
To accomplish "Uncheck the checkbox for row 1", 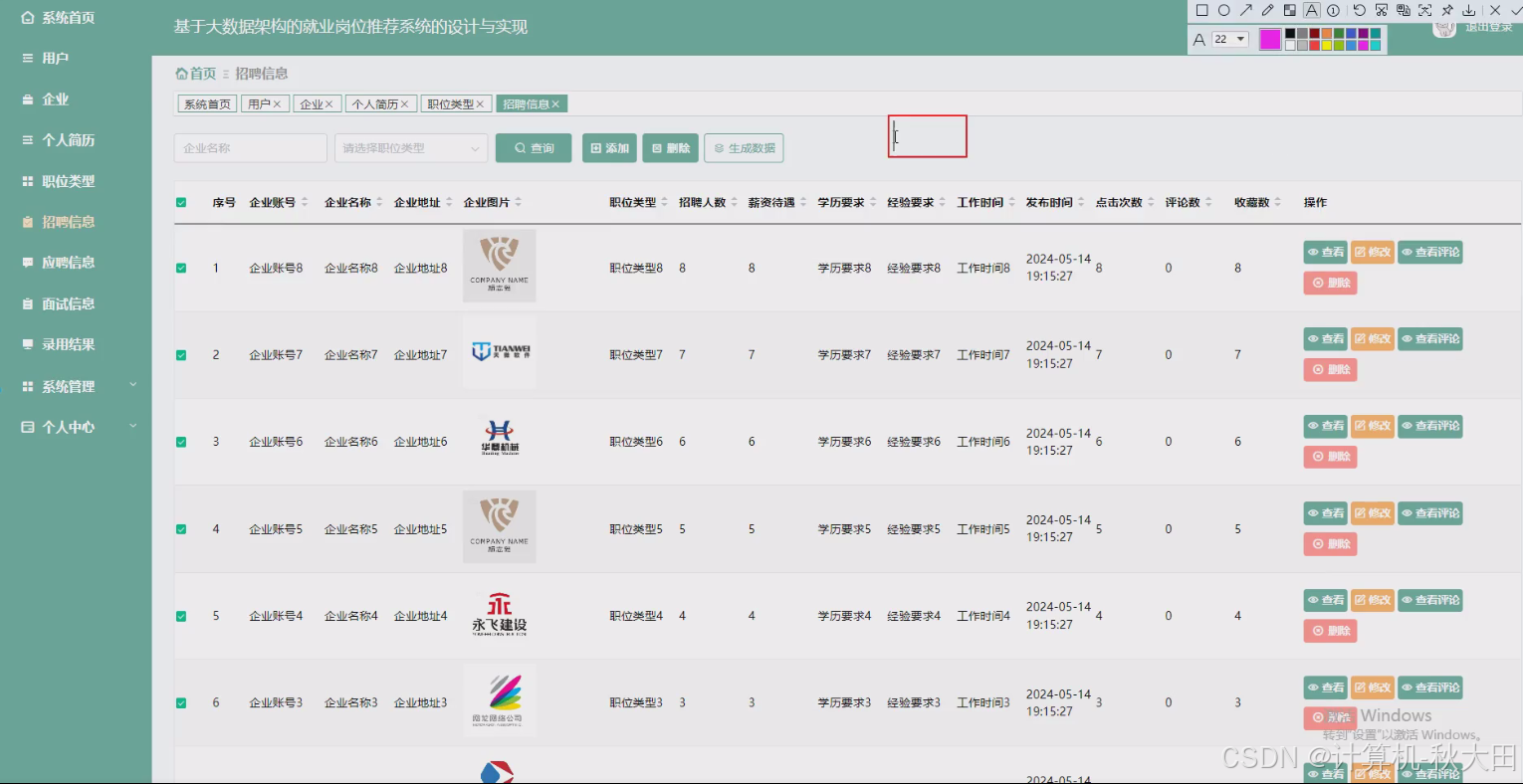I will 181,268.
